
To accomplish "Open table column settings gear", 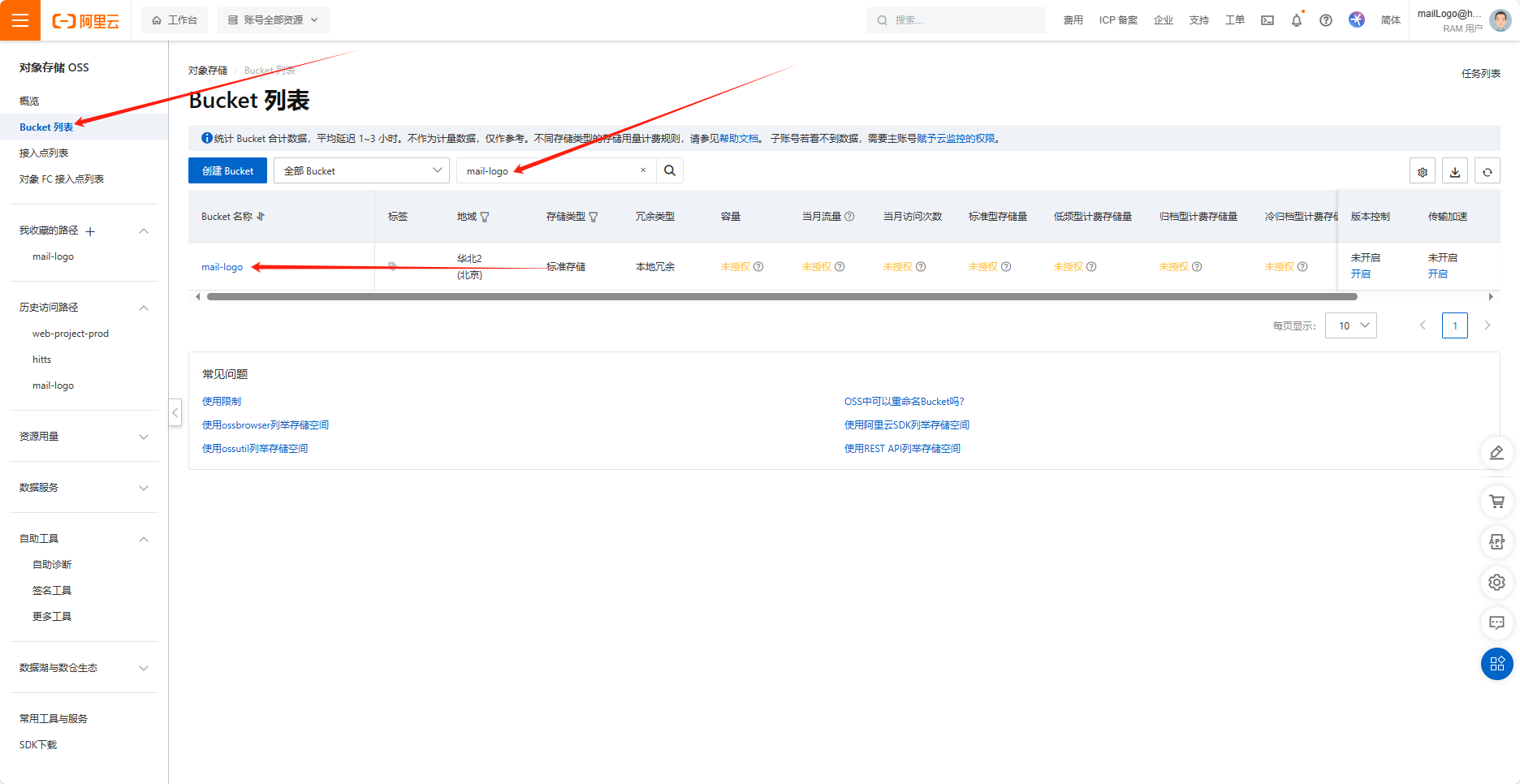I will pos(1422,171).
